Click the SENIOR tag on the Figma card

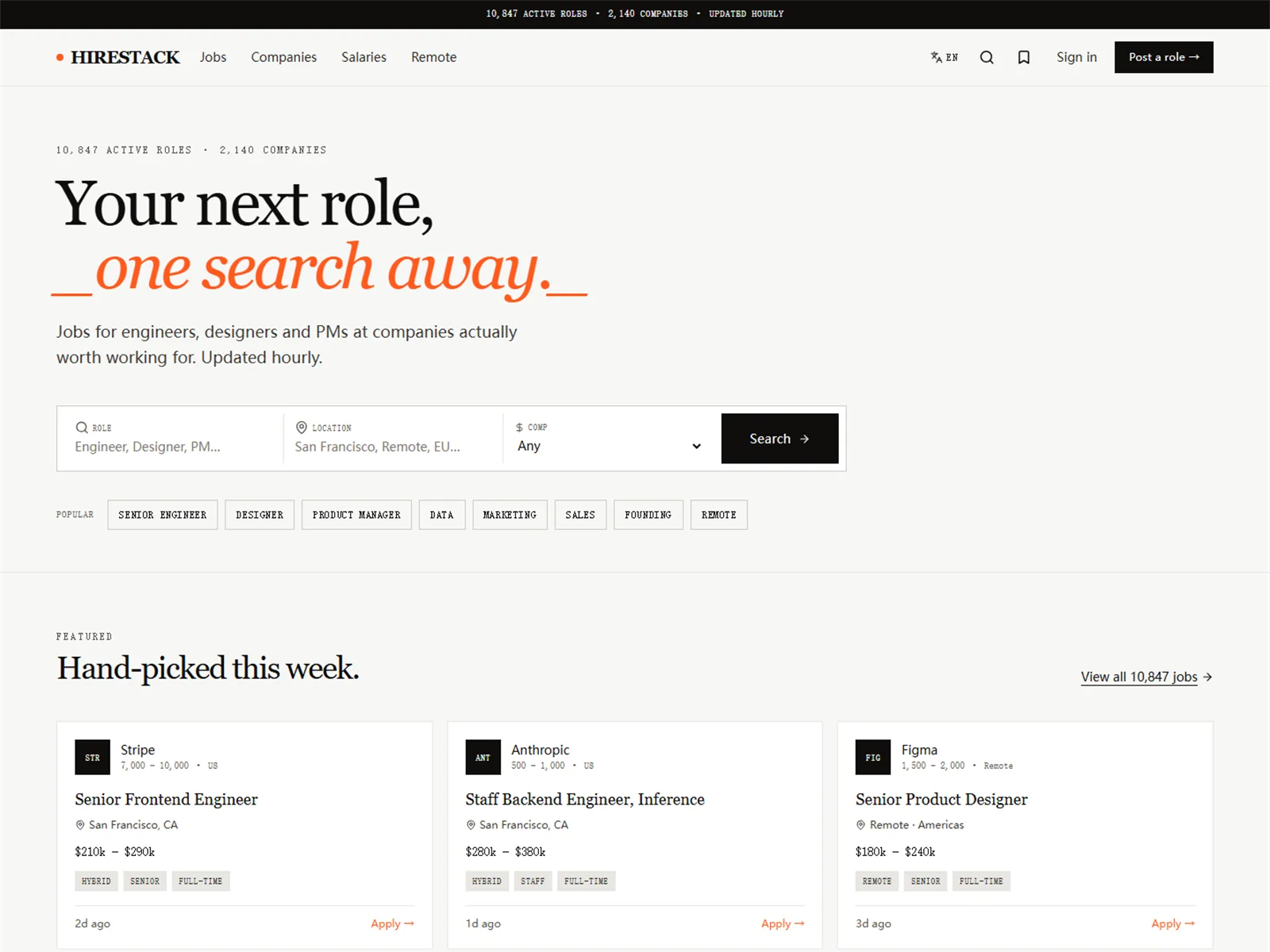(926, 881)
